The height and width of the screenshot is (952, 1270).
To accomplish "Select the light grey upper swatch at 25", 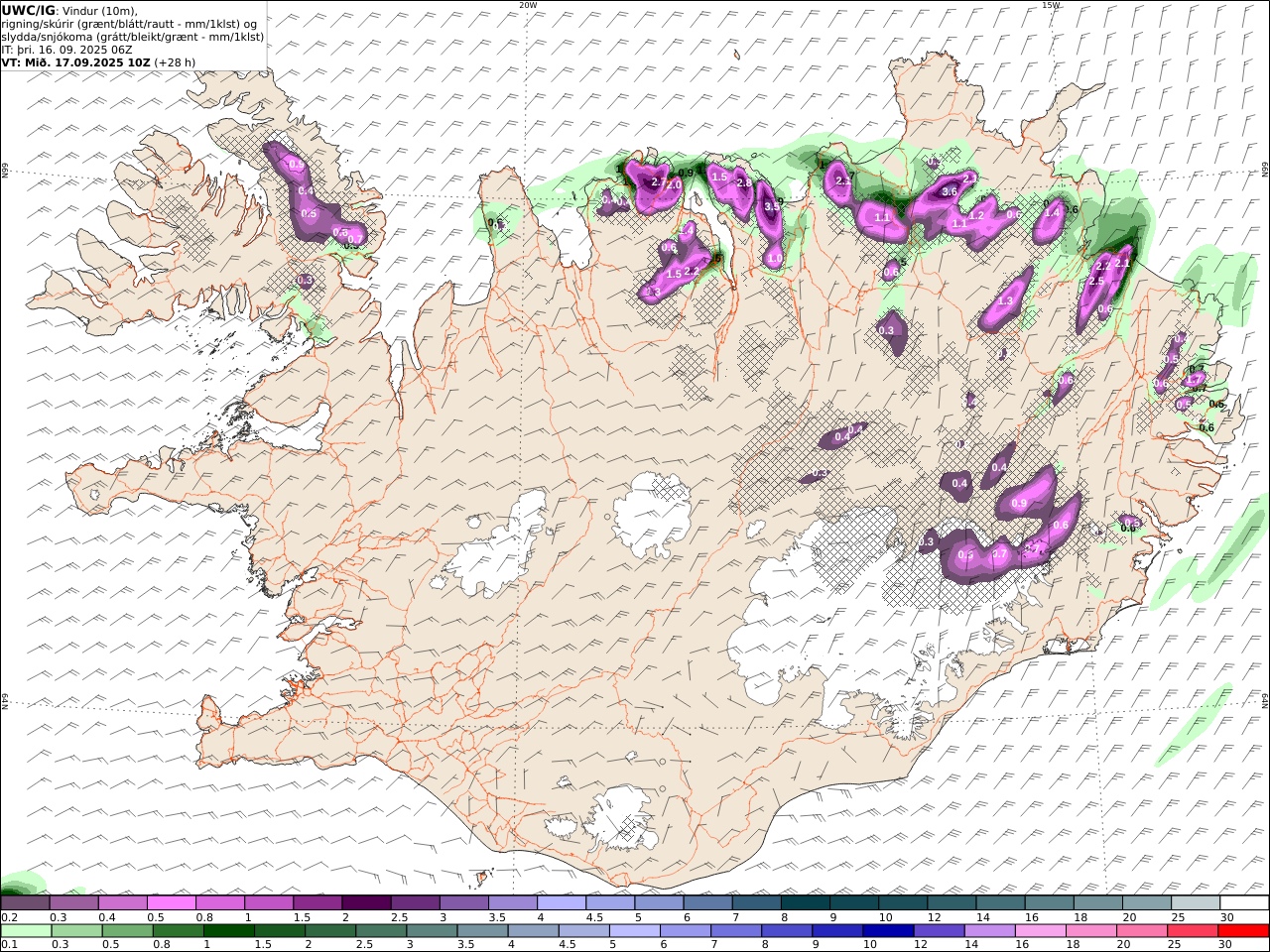I will tap(1195, 903).
